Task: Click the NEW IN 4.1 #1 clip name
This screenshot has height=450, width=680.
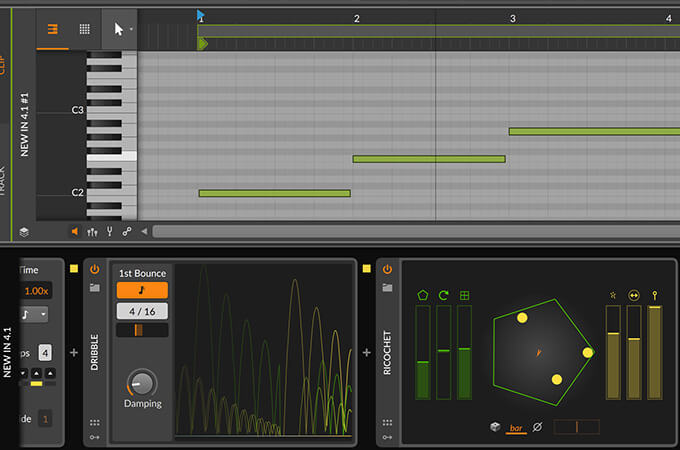Action: pyautogui.click(x=24, y=124)
